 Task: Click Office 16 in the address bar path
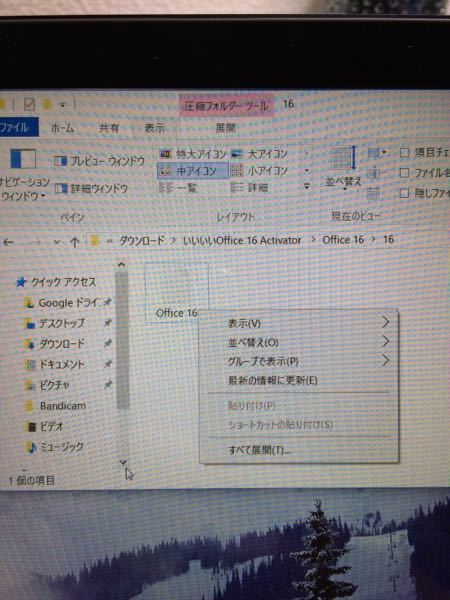click(343, 240)
